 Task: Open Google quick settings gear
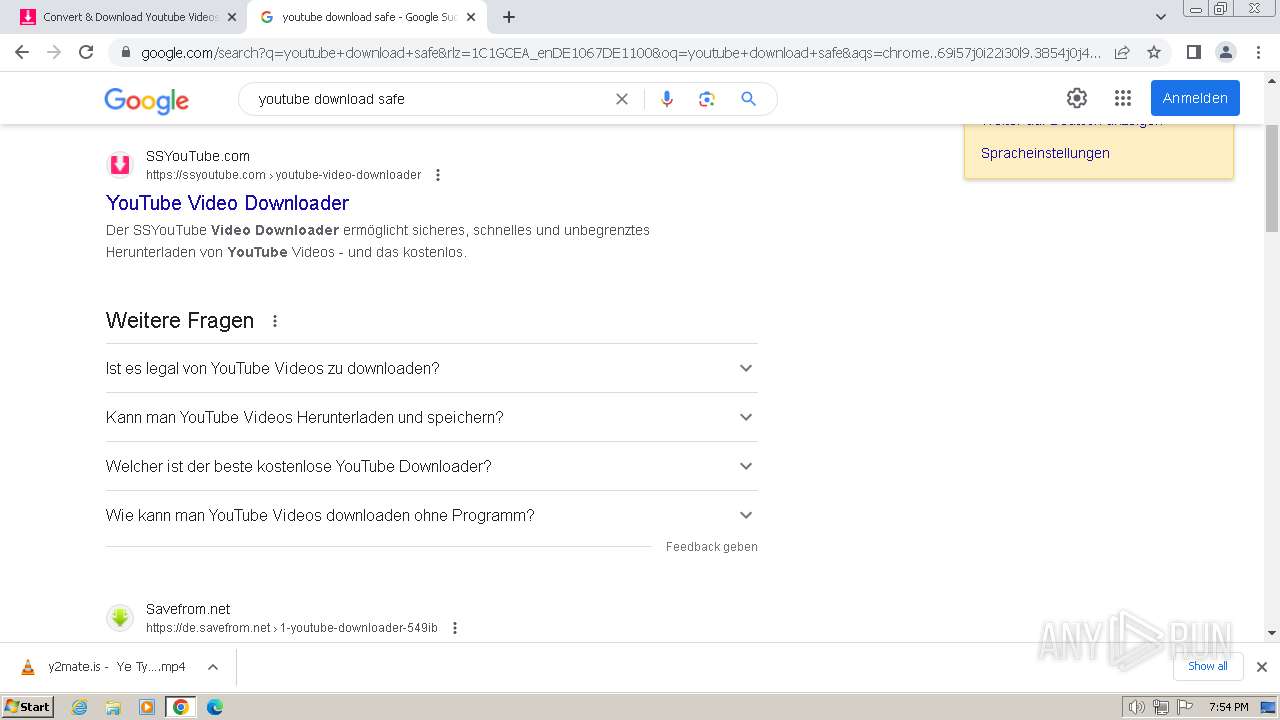(x=1077, y=98)
